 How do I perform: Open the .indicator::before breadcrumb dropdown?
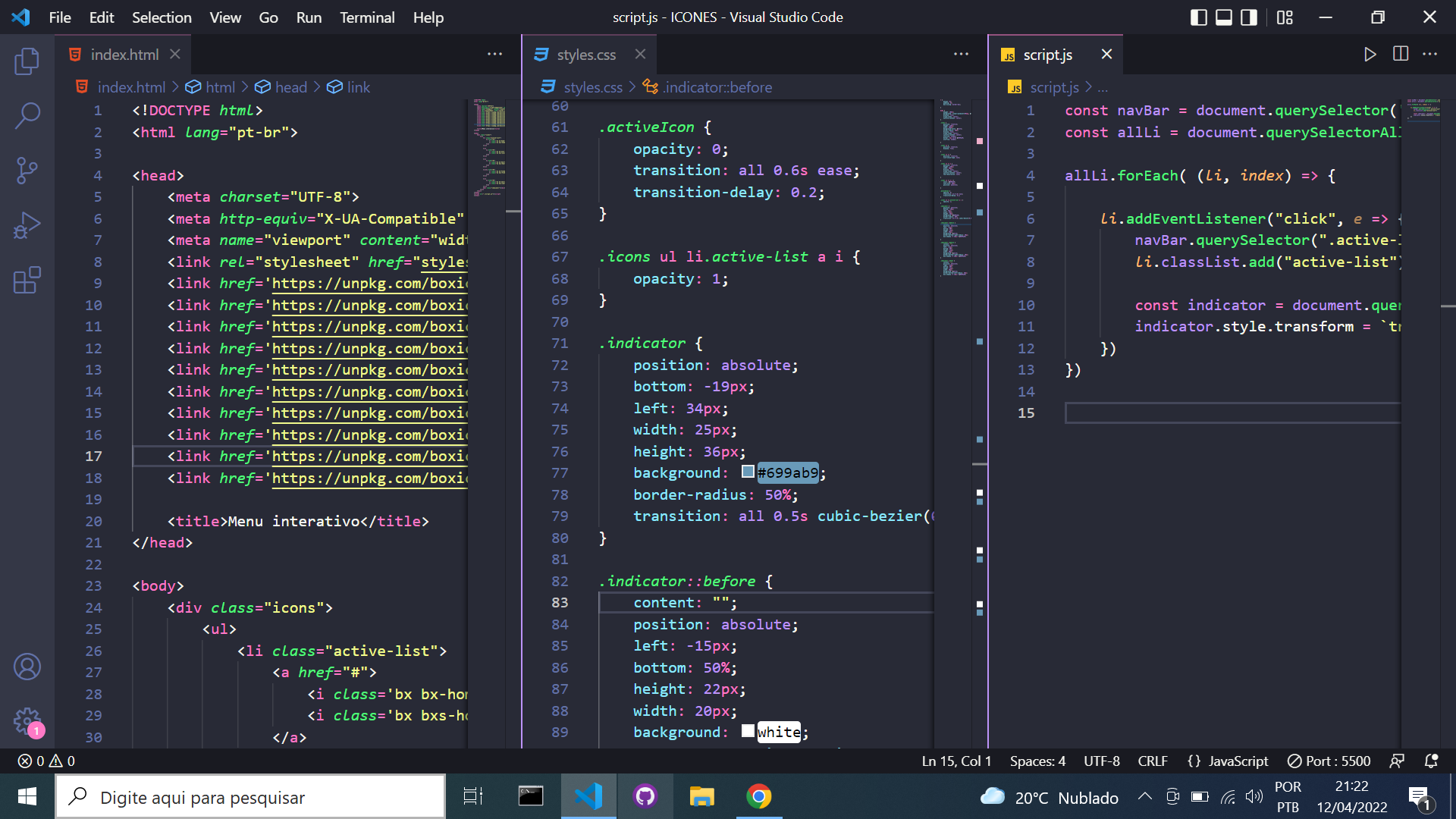pyautogui.click(x=717, y=86)
